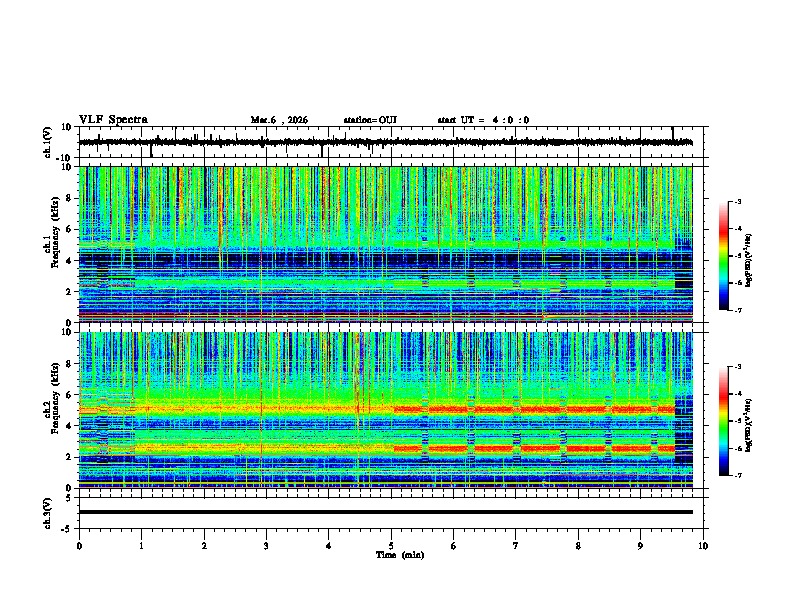Click the "6" kHz tick on ch.1 frequency axis
Viewport: 792px width, 612px height.
tap(70, 229)
